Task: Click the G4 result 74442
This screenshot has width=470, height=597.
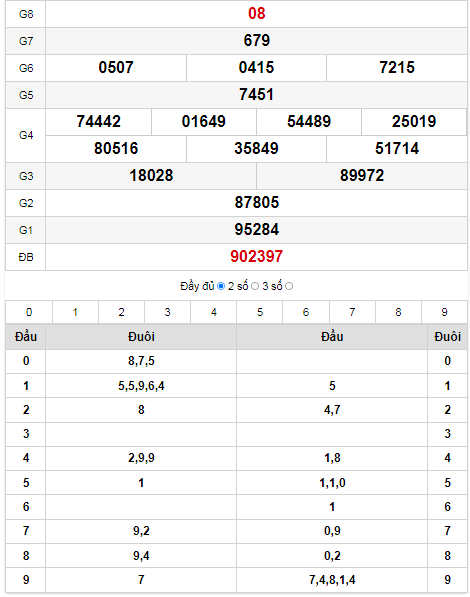Action: 98,122
